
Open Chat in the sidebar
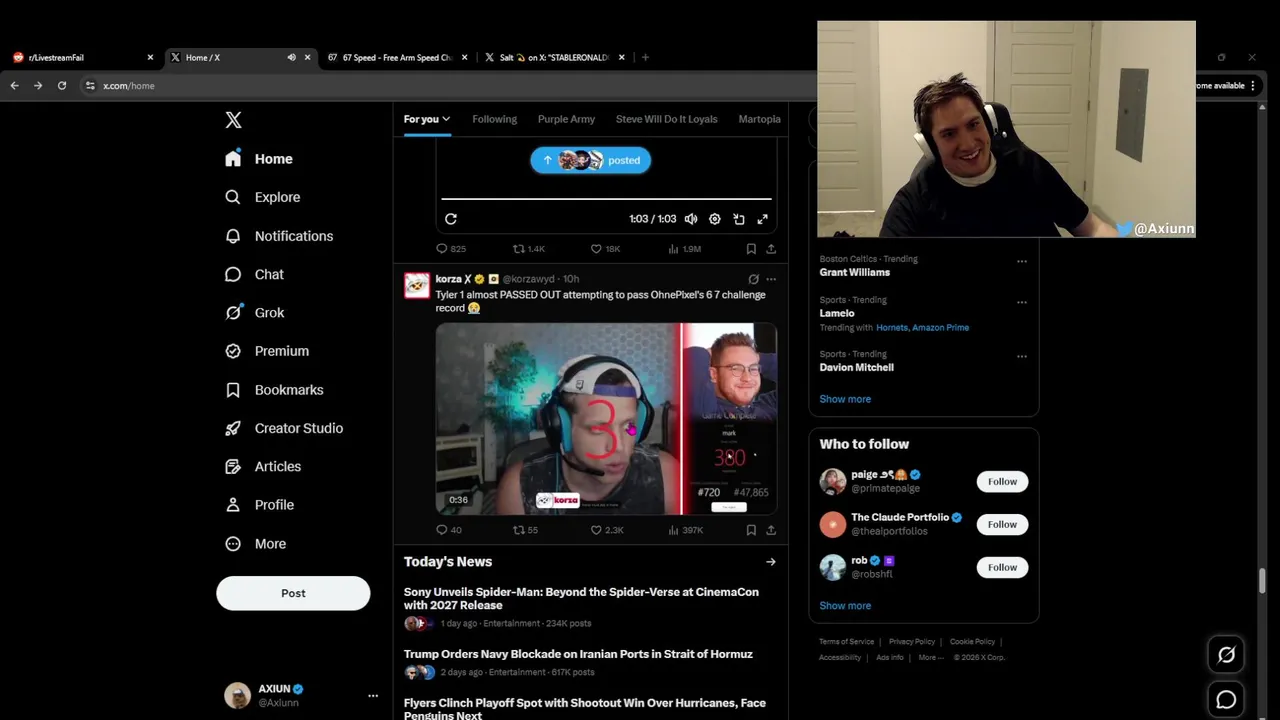click(255, 274)
